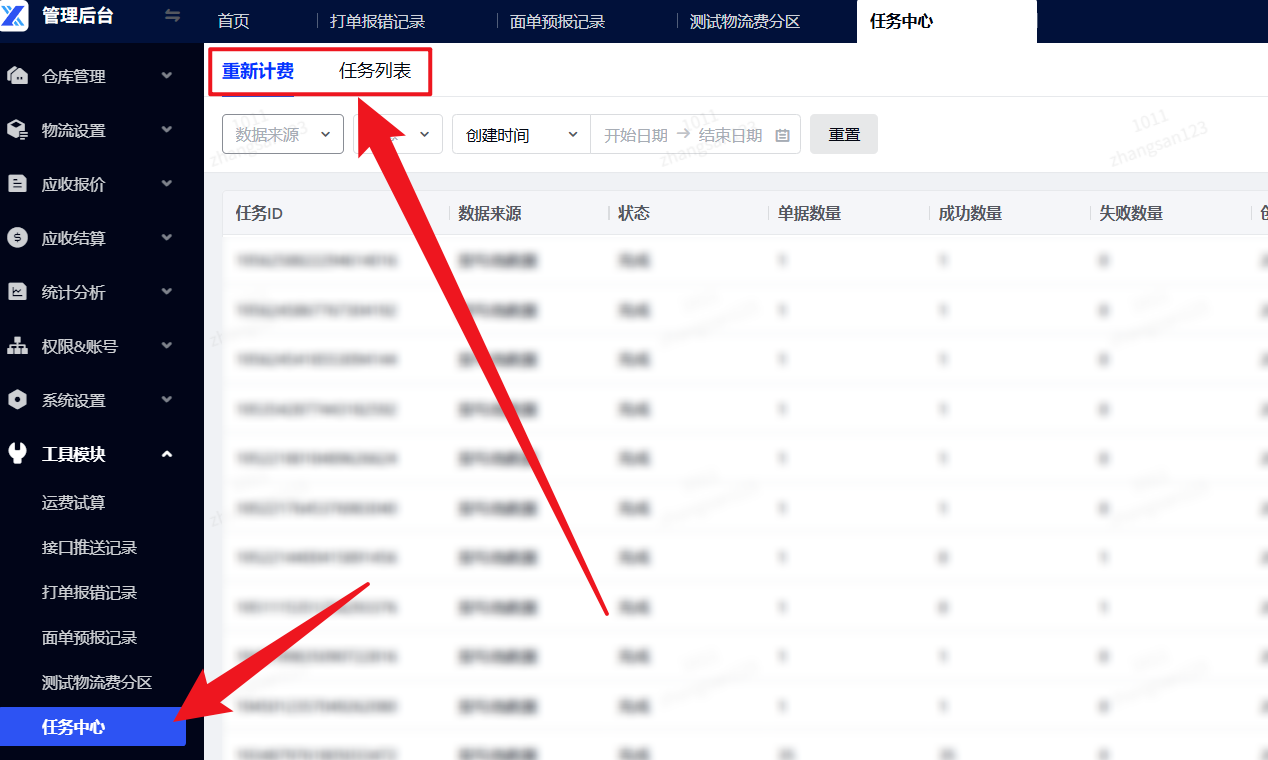Screen dimensions: 1268x760
Task: Open calendar icon in date range field
Action: pos(782,135)
